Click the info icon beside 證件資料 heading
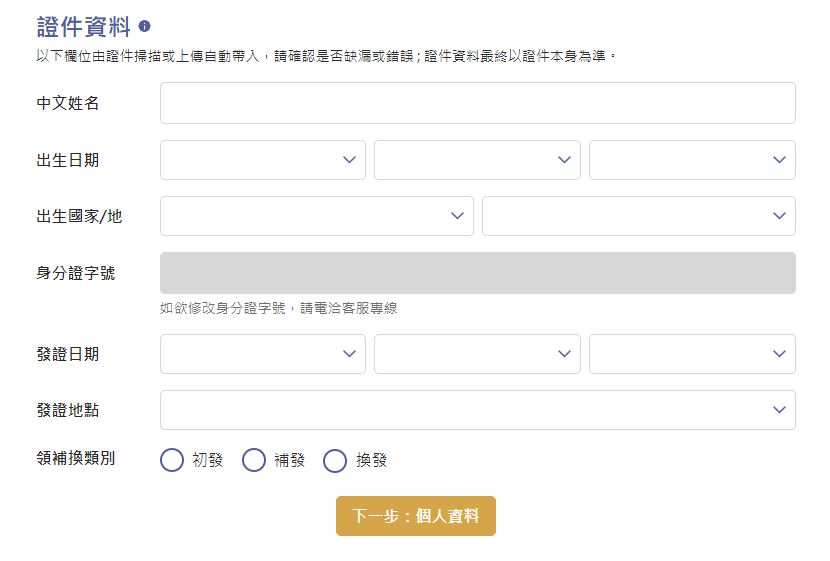830x561 pixels. coord(145,26)
